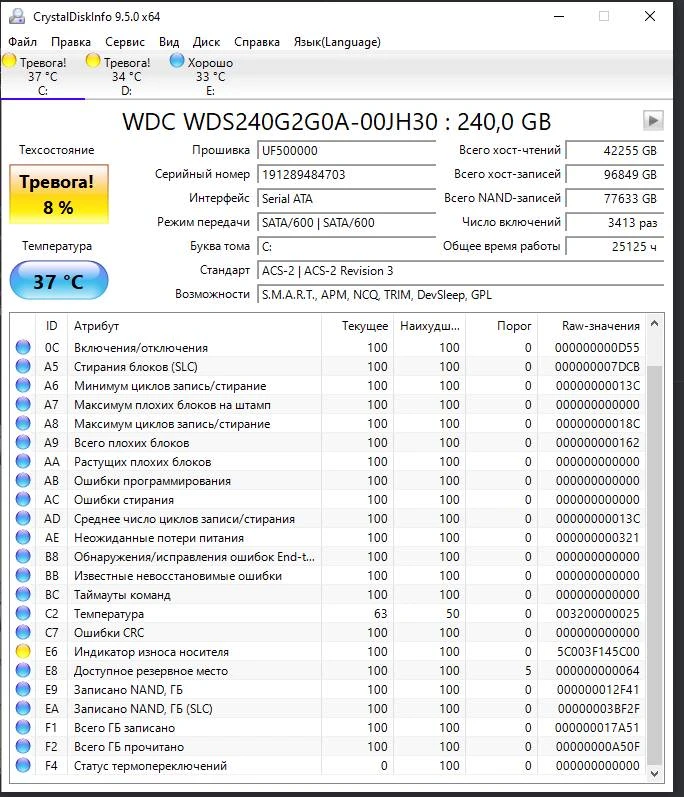Screen dimensions: 684x797
Task: Select the Неожиданные потери питания row text
Action: click(159, 538)
